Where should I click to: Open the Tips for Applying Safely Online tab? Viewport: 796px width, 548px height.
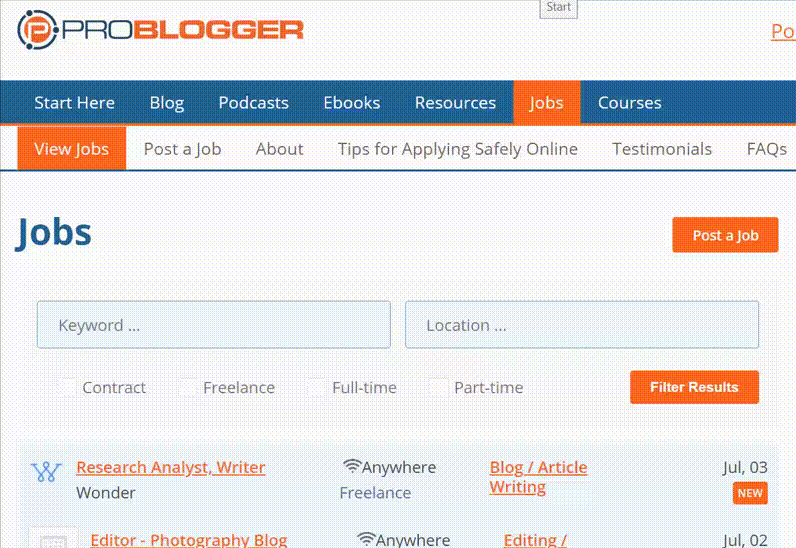coord(457,149)
